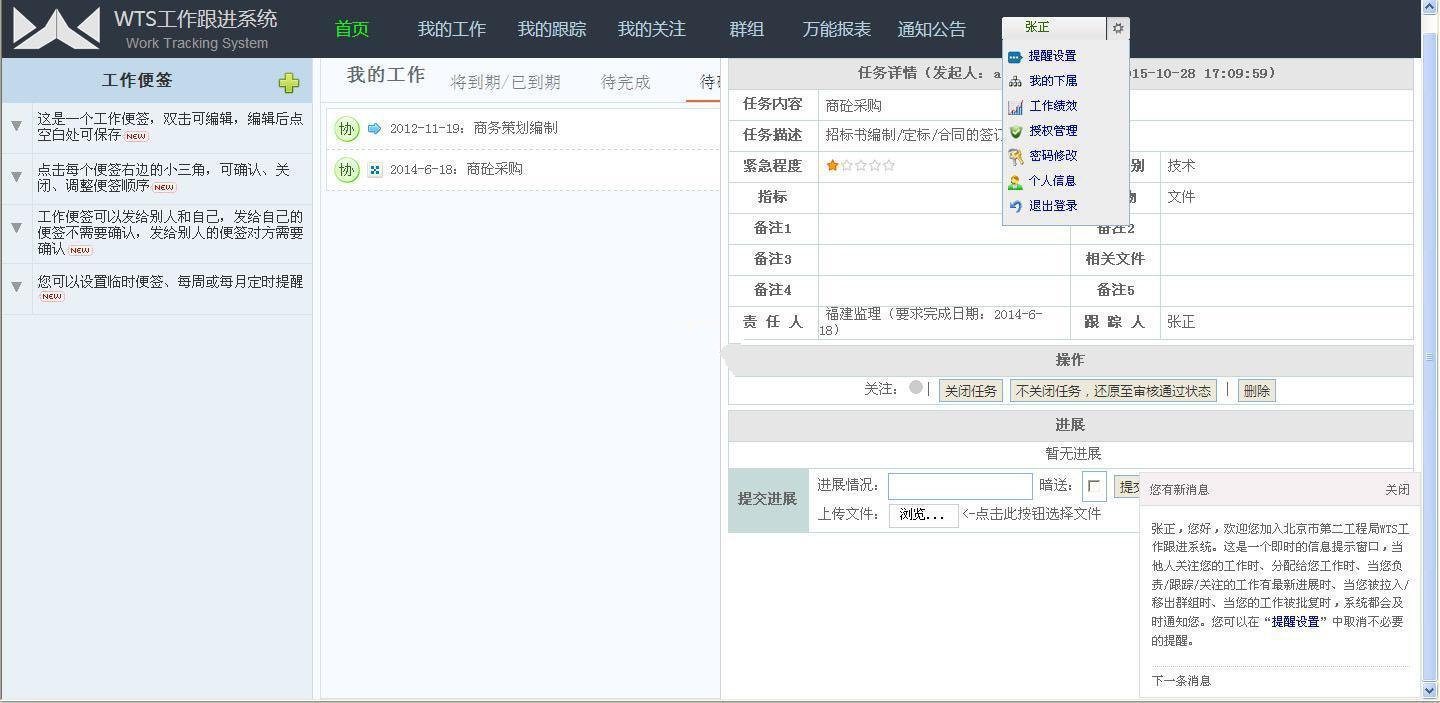Check the 暗送 checkbox in 提交进展
The height and width of the screenshot is (703, 1440).
(1095, 486)
